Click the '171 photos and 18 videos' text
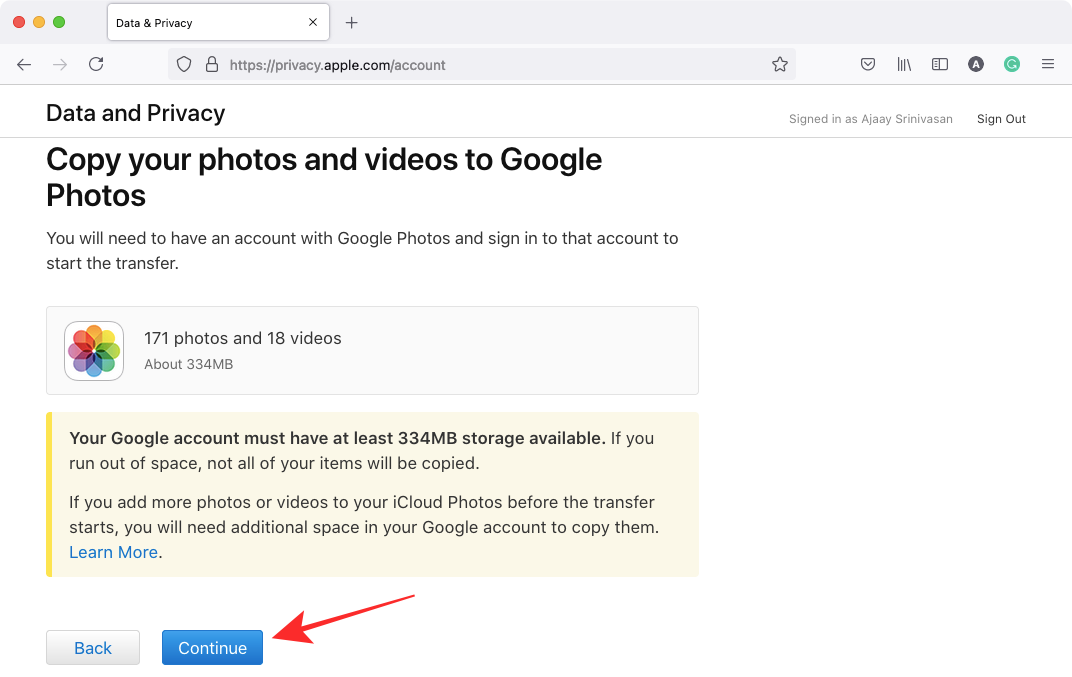1072x677 pixels. click(243, 338)
